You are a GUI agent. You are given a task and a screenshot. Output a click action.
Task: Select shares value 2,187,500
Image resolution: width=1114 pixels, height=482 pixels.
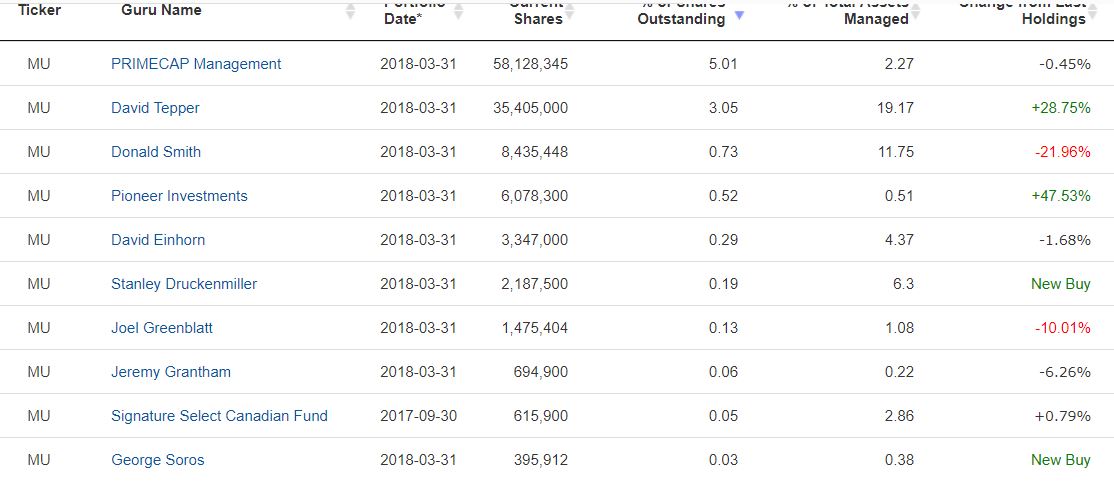coord(534,284)
